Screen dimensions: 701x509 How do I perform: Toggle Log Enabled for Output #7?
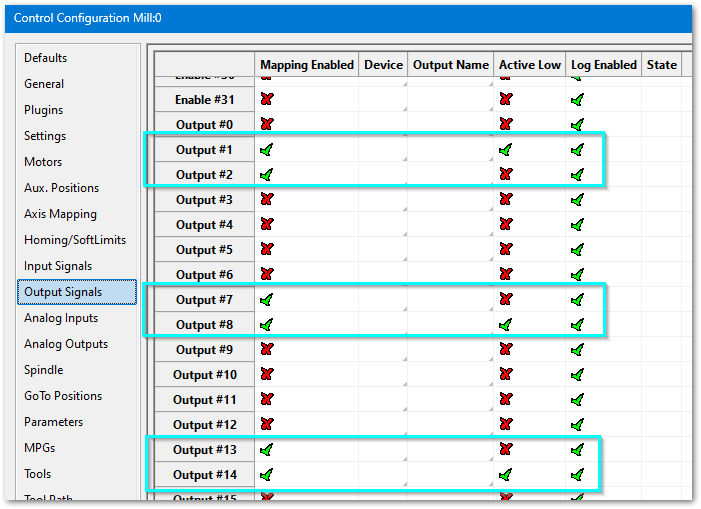[577, 300]
